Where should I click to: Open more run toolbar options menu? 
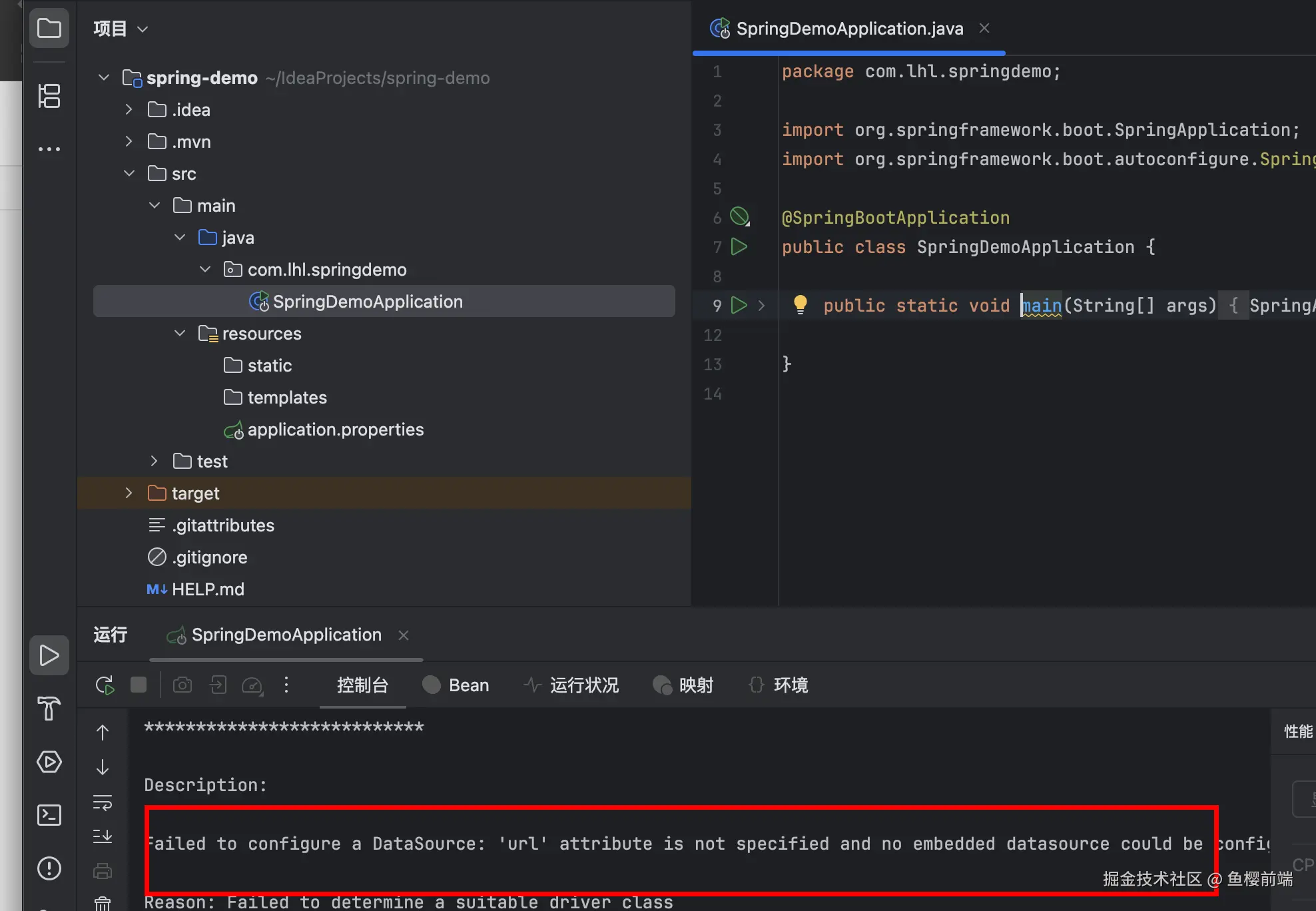coord(286,685)
